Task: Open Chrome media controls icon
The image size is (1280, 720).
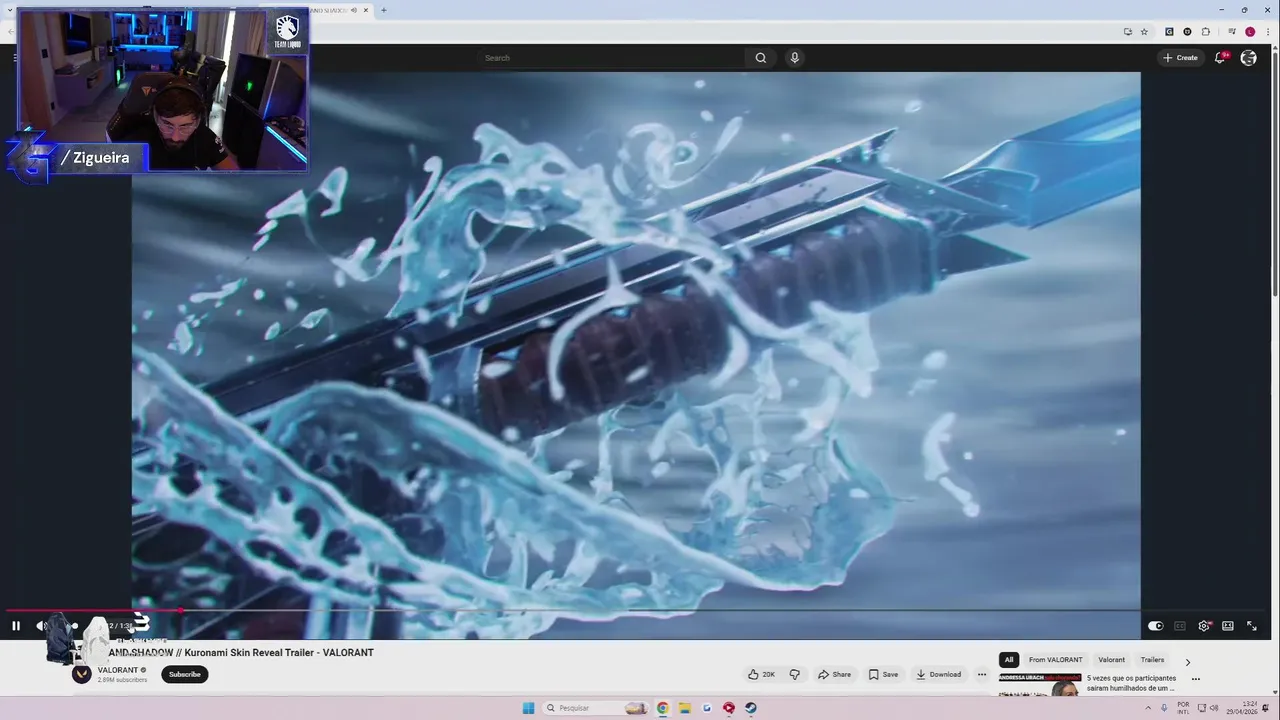Action: click(1232, 32)
